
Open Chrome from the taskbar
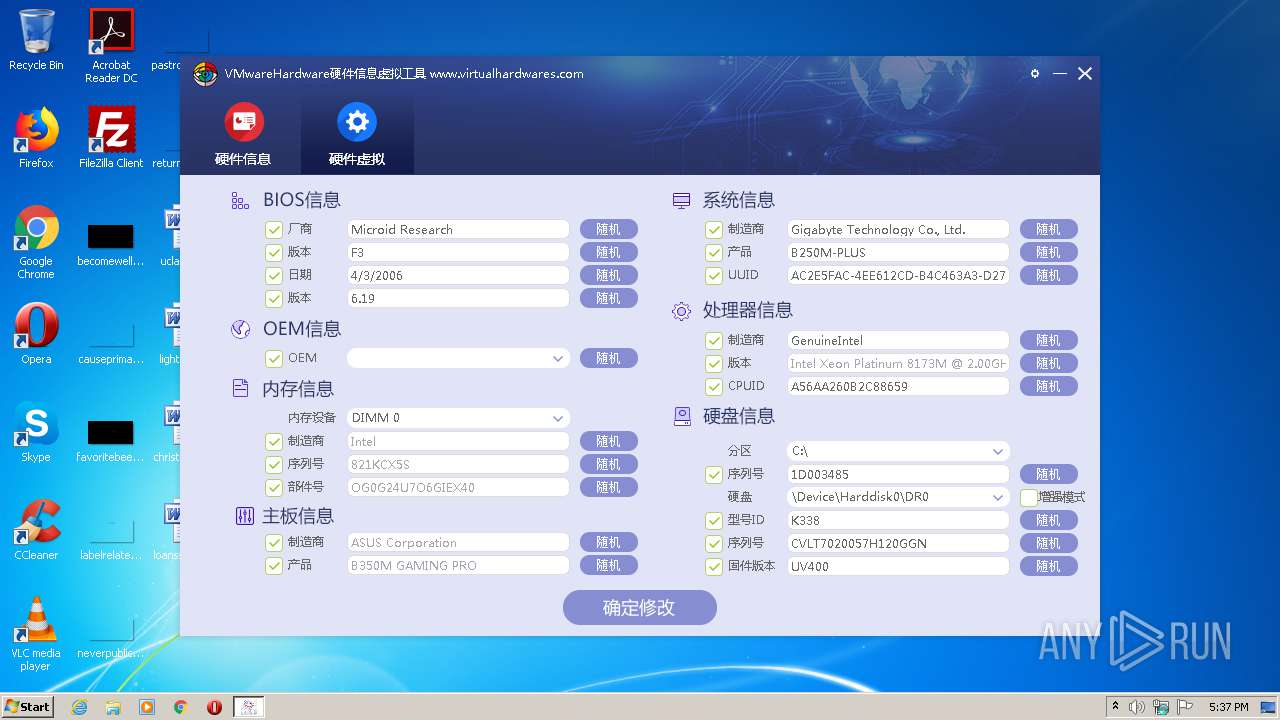(x=181, y=707)
